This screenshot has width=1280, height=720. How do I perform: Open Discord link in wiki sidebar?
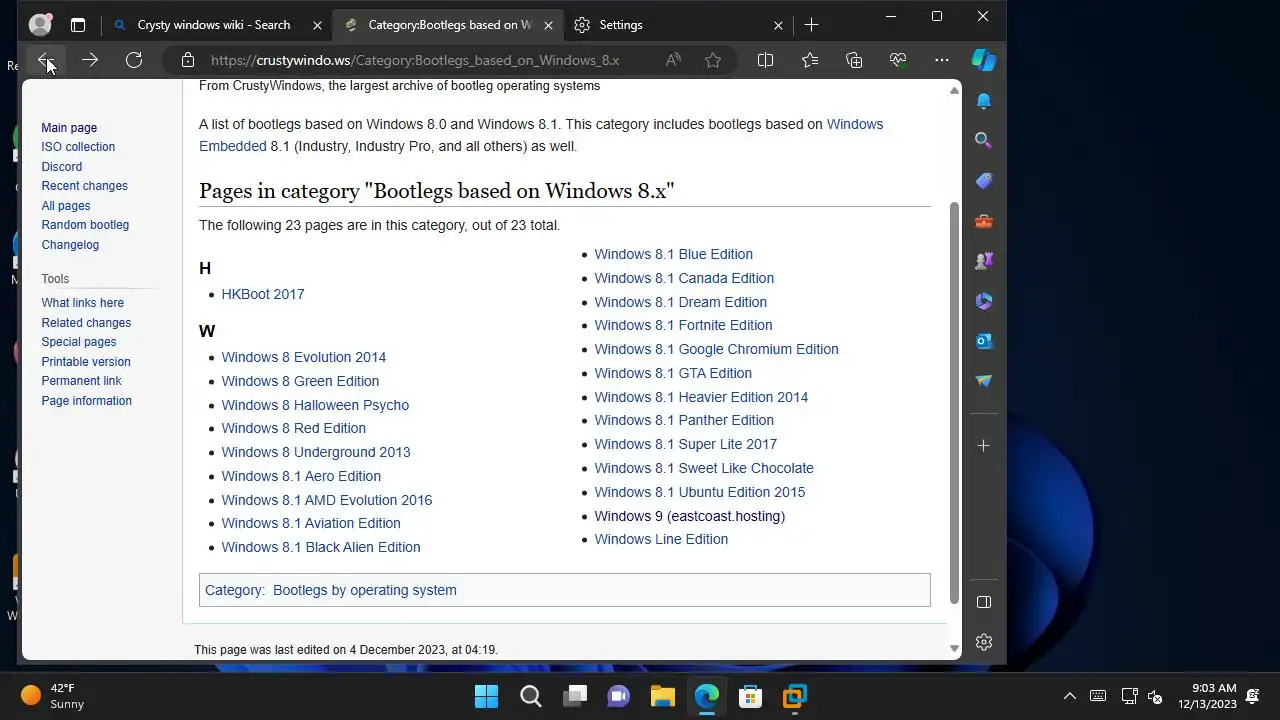62,167
